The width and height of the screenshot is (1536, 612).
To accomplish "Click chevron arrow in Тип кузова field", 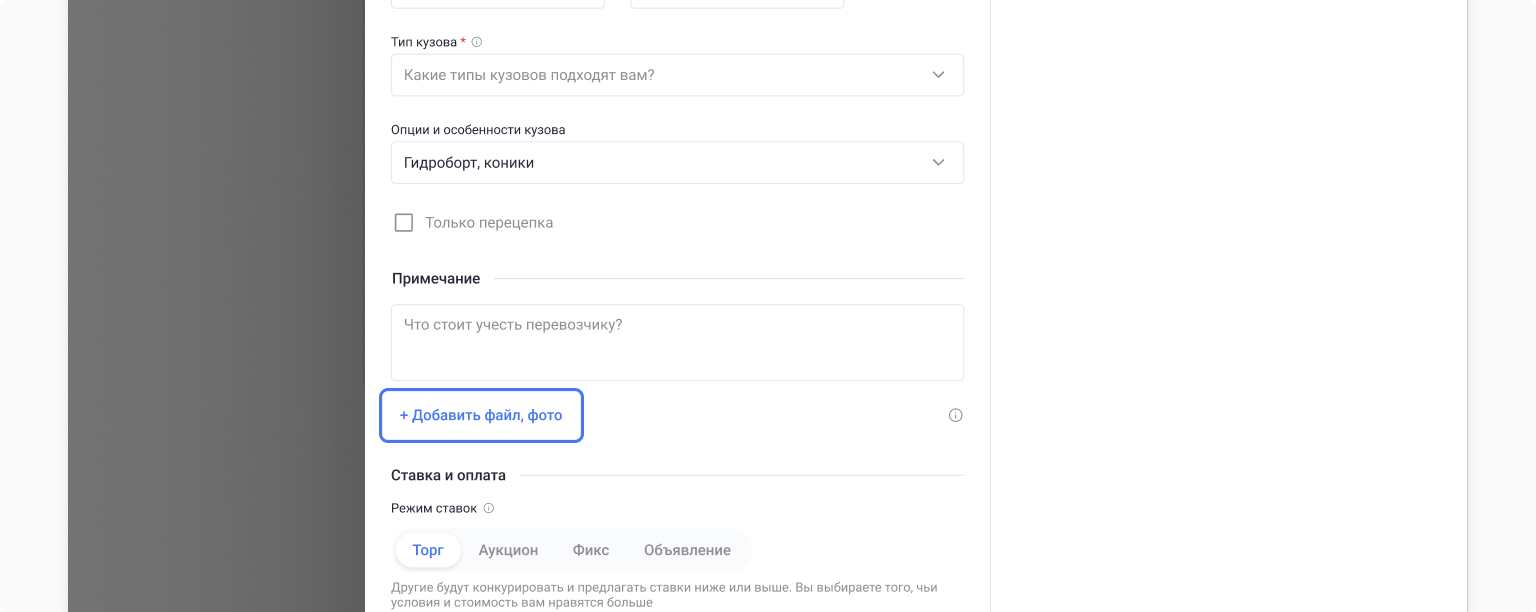I will pos(938,75).
